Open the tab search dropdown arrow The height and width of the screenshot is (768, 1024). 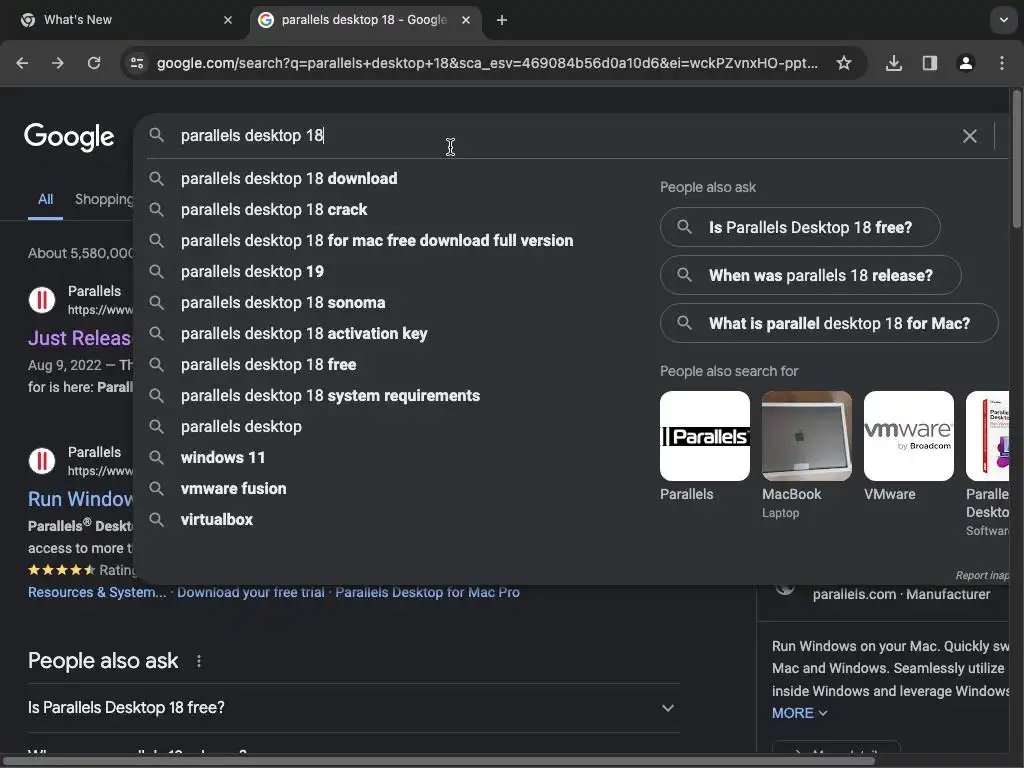coord(1004,20)
